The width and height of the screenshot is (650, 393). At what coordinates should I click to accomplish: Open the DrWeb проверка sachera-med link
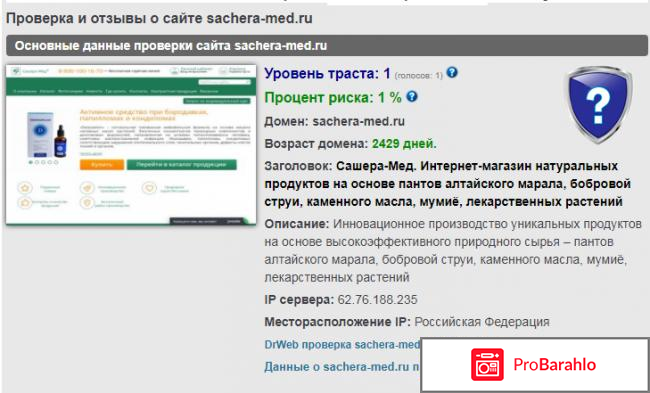tap(342, 345)
